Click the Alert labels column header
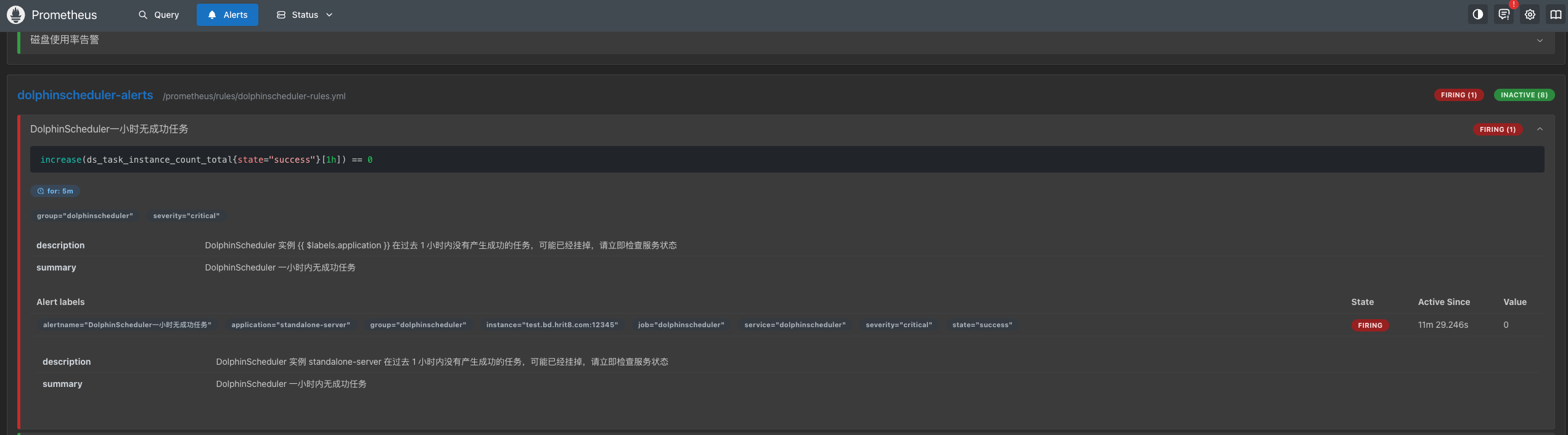 60,302
